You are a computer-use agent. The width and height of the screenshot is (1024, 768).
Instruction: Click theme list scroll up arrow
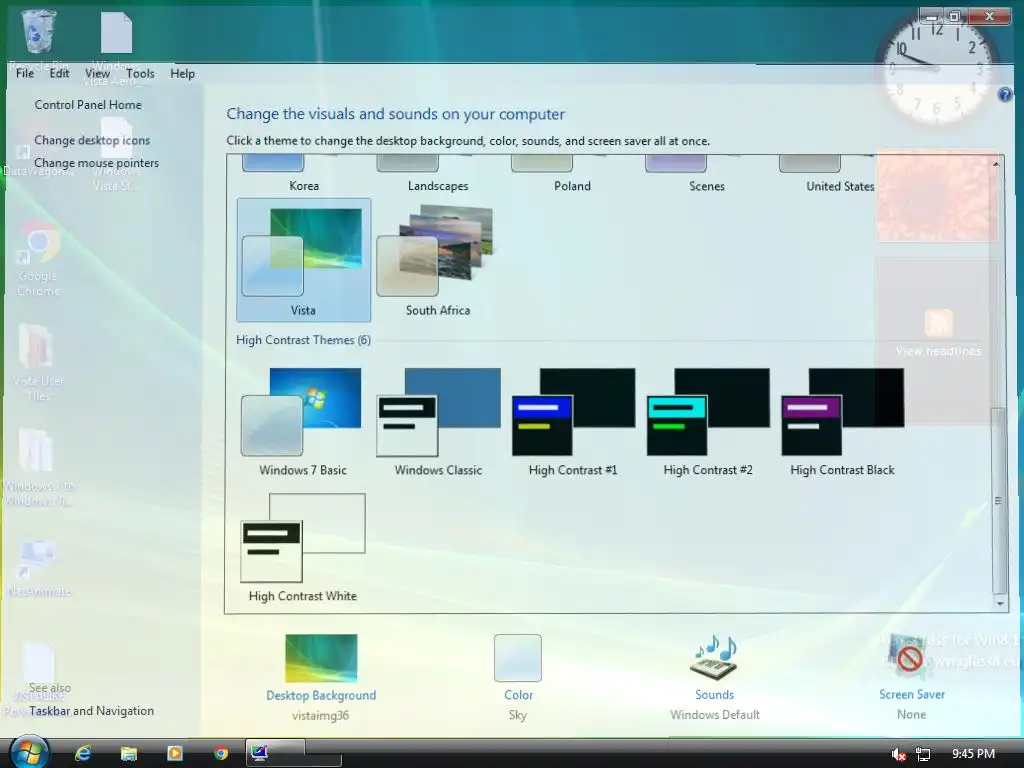pos(996,164)
